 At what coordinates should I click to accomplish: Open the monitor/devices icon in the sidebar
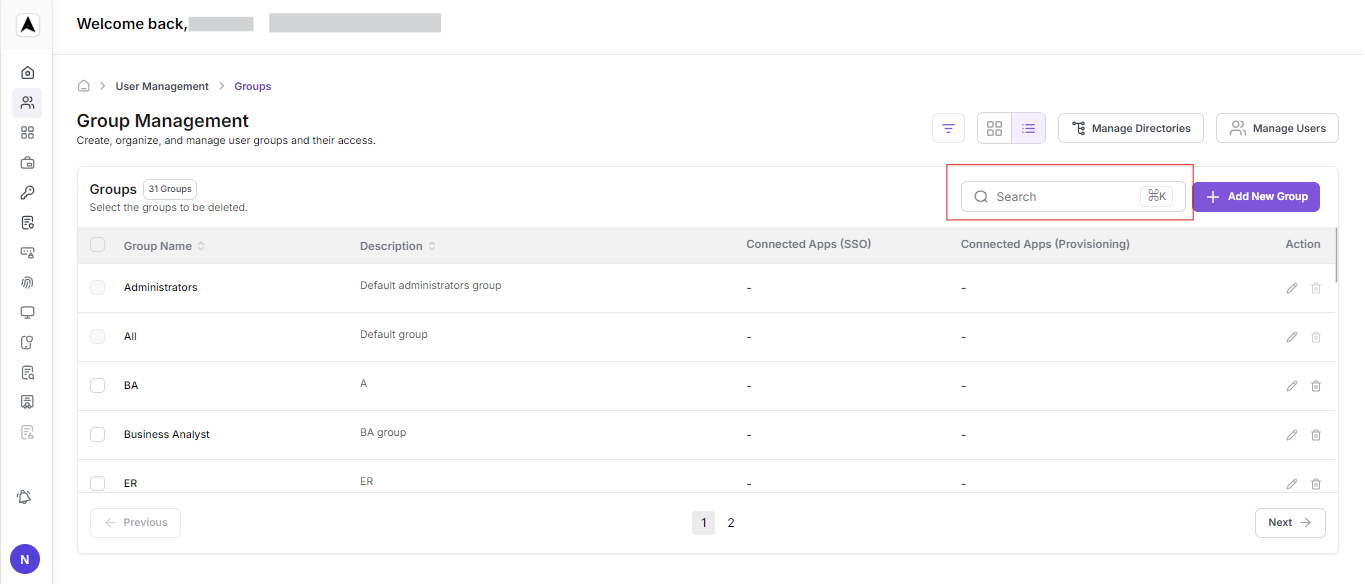pos(27,312)
